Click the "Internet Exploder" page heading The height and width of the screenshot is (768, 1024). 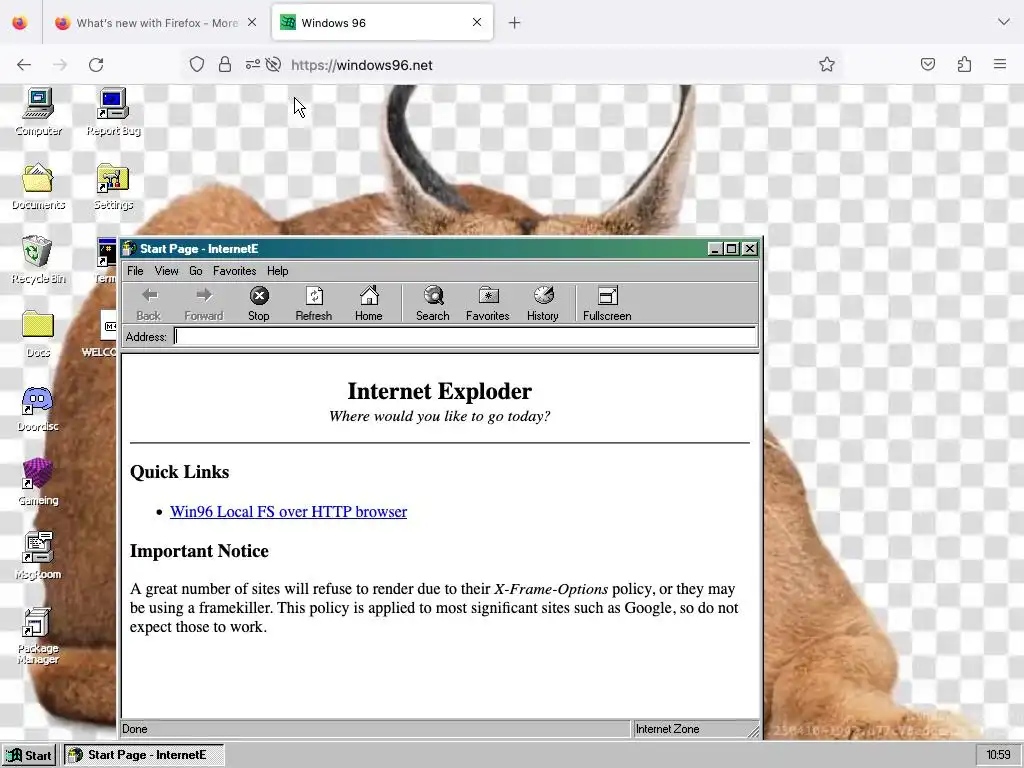440,391
